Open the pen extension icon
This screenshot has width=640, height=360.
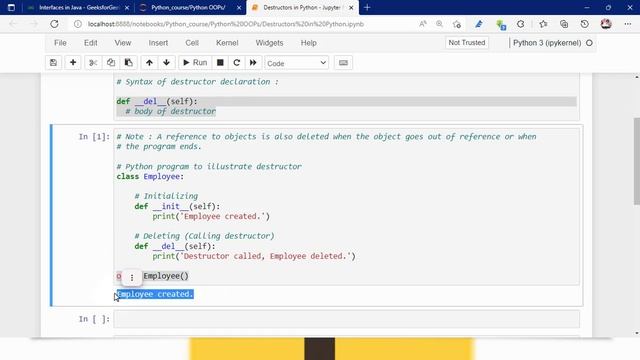479,24
